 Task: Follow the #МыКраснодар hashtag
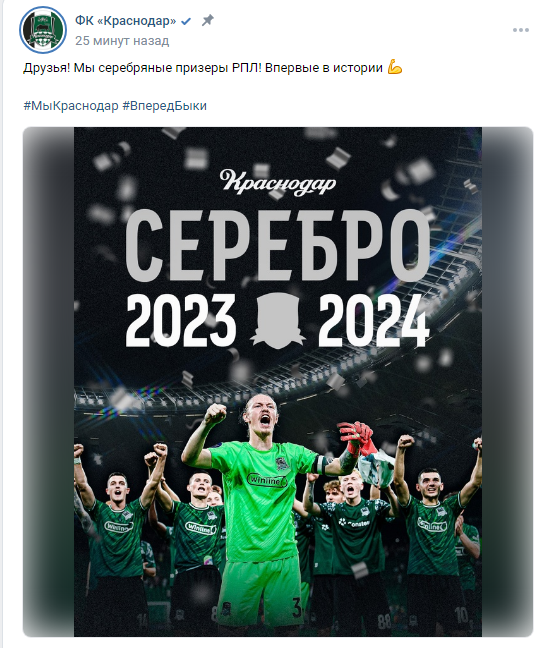coord(71,106)
